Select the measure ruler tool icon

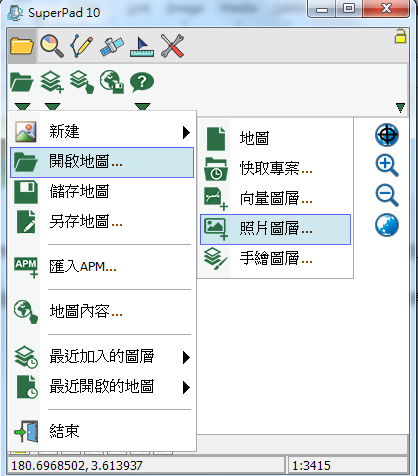click(x=142, y=47)
